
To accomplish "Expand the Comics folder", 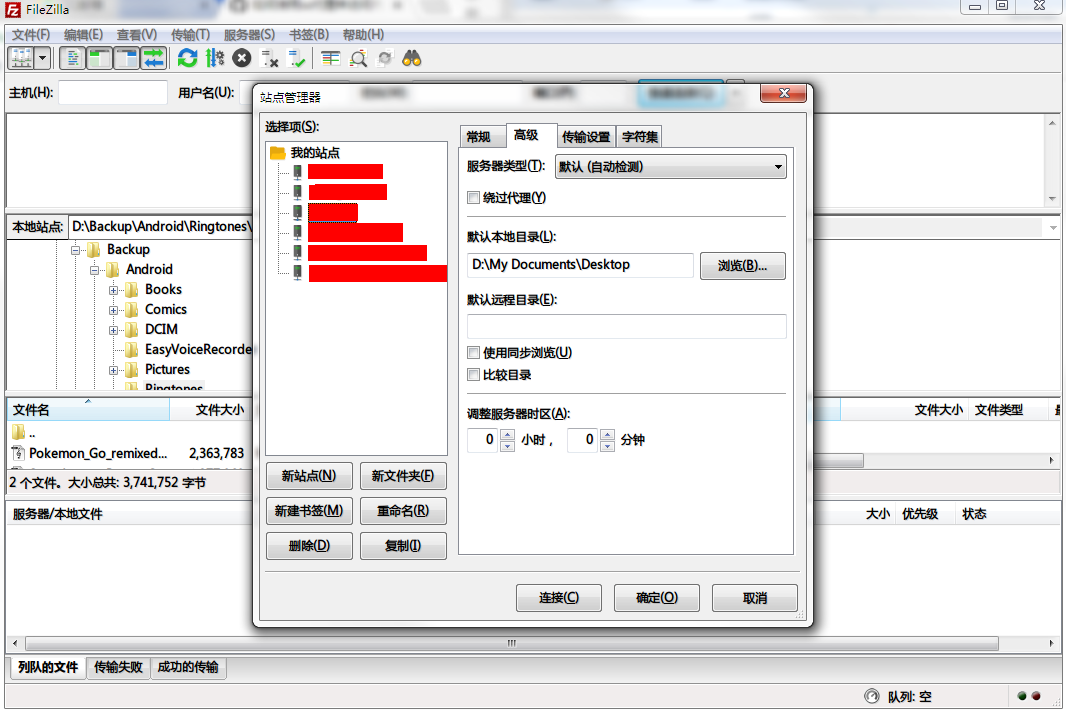I will [x=114, y=310].
